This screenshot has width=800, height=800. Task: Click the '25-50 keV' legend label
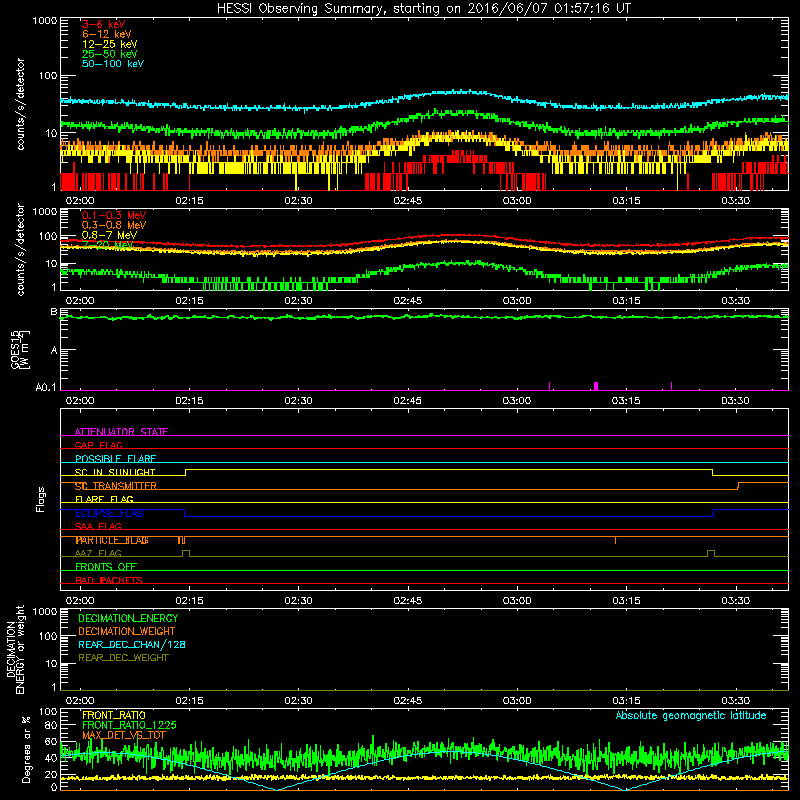coord(110,54)
